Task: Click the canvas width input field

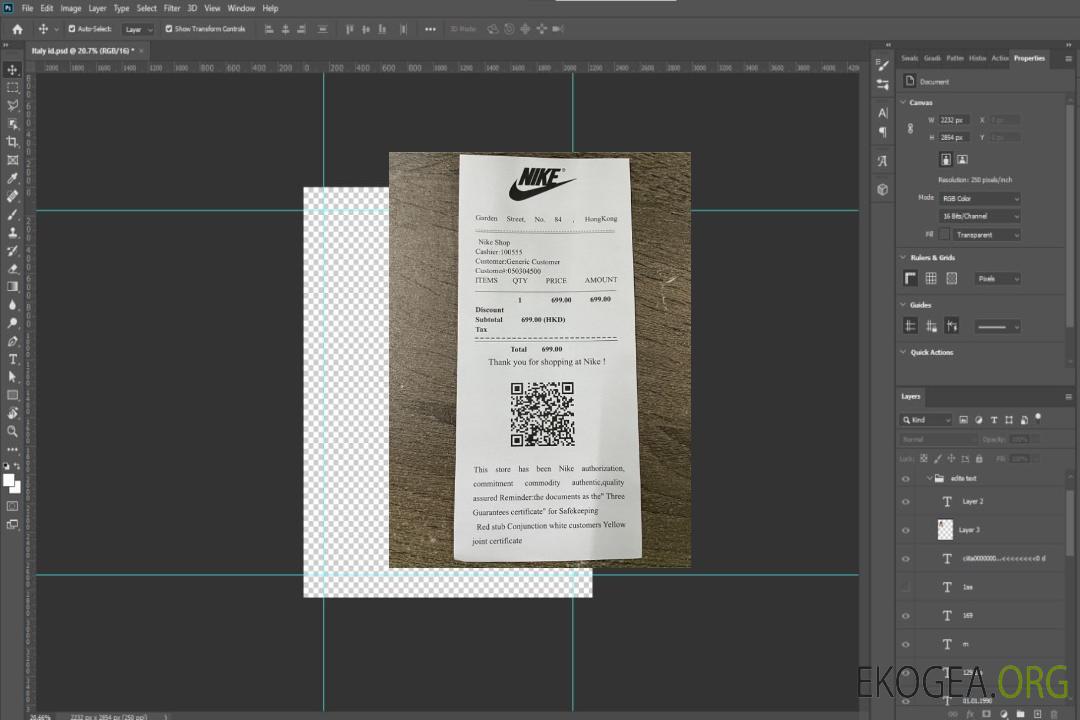Action: (954, 120)
